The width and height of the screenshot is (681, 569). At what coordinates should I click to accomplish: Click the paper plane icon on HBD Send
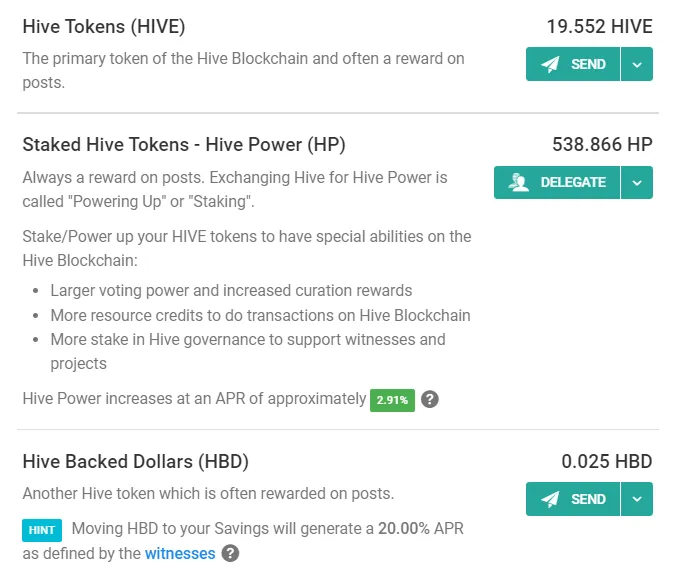coord(550,499)
